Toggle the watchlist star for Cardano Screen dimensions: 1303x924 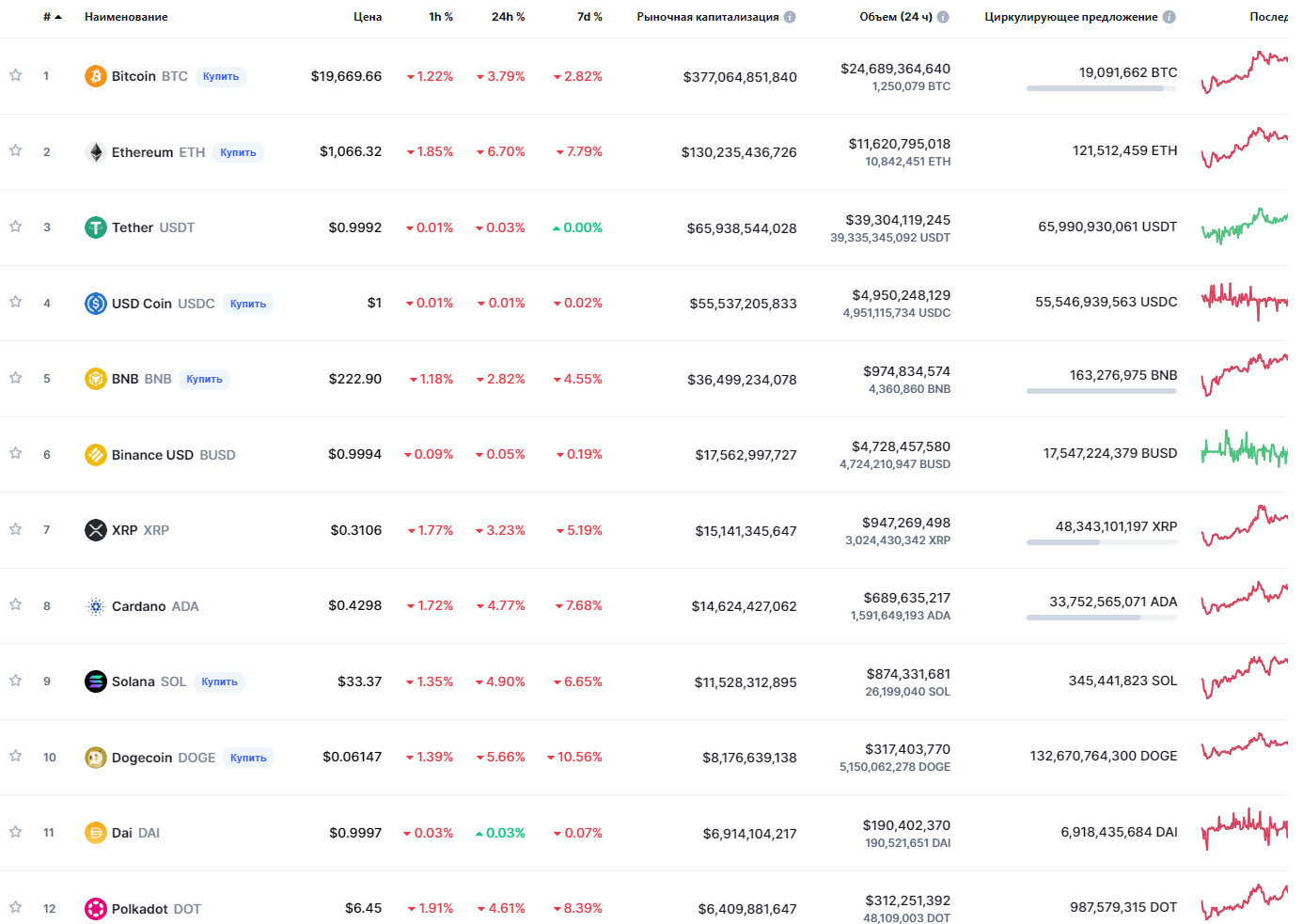16,604
